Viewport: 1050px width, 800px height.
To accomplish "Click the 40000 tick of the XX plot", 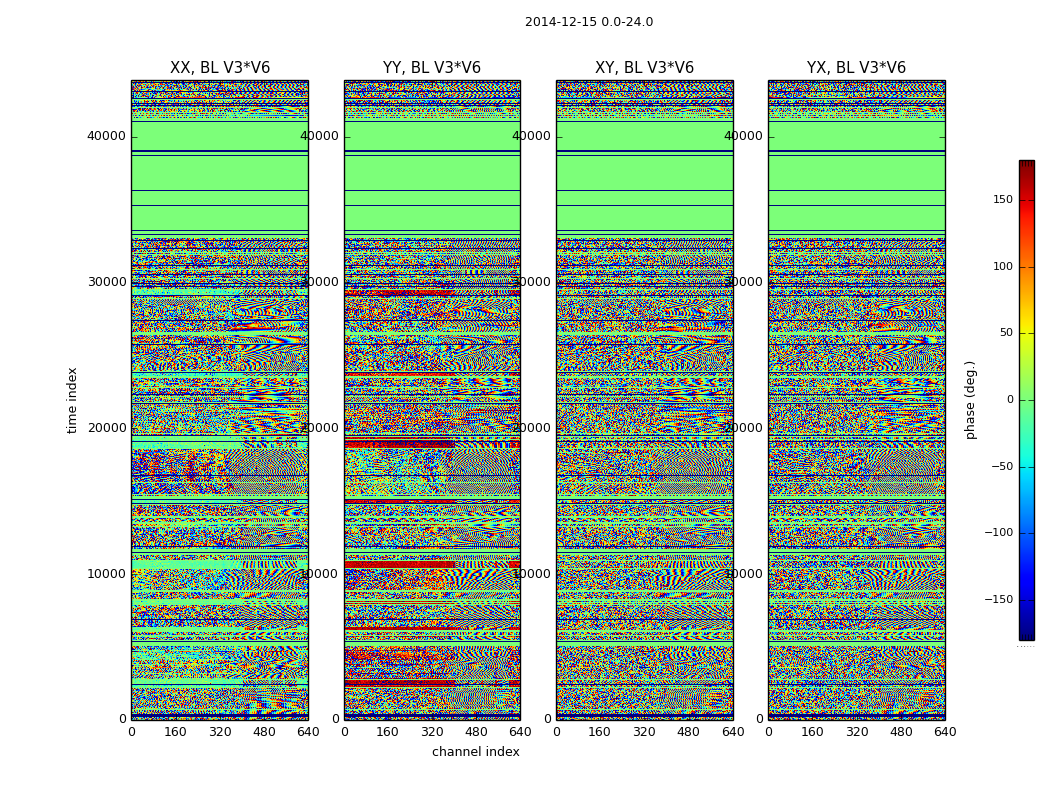I will [106, 136].
